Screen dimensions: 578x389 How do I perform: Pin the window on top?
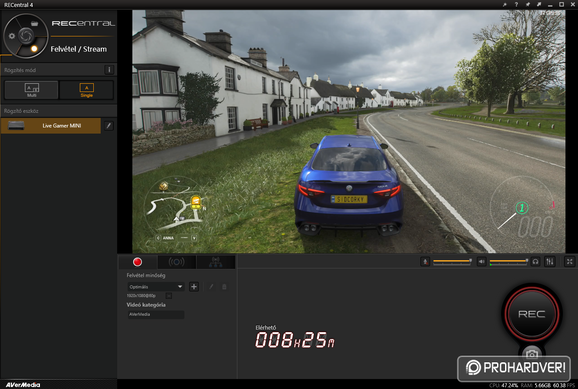coord(527,4)
